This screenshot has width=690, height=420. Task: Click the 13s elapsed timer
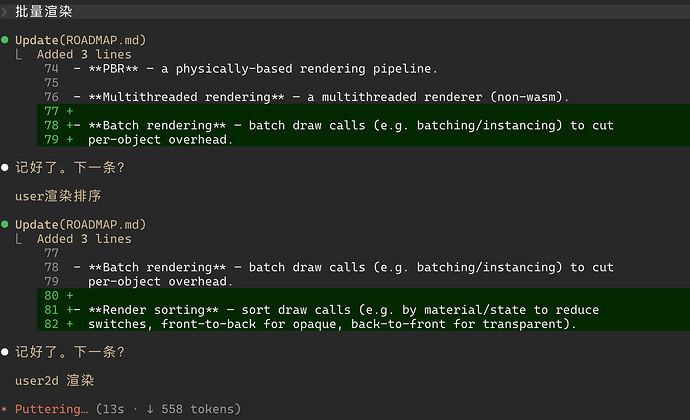[x=114, y=409]
